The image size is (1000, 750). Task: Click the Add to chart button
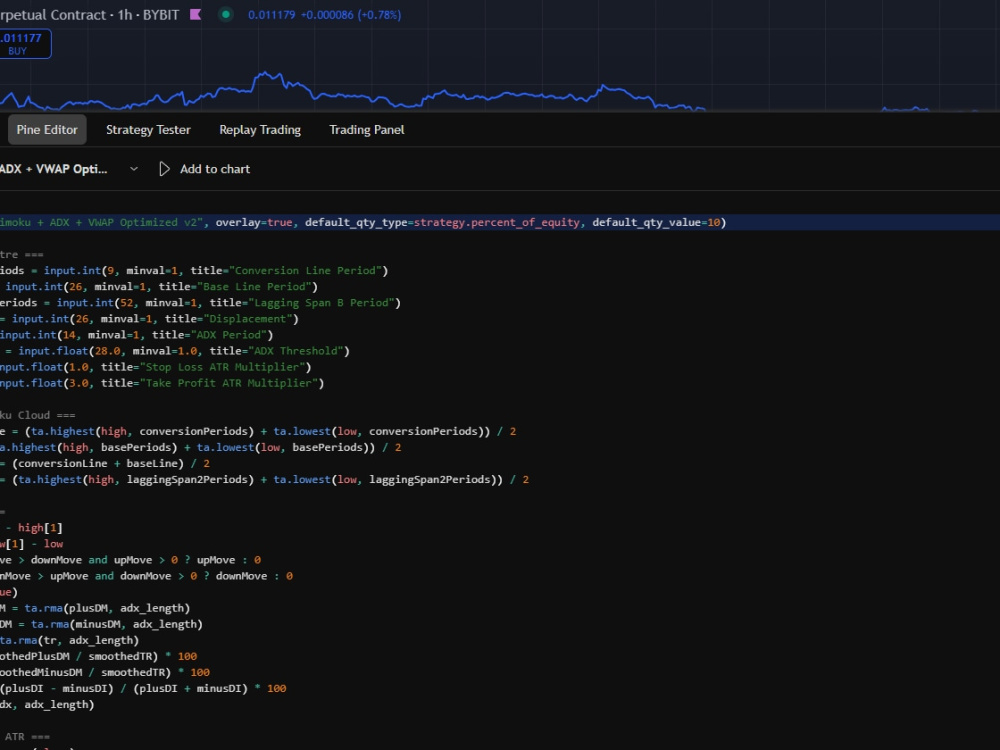coord(215,169)
